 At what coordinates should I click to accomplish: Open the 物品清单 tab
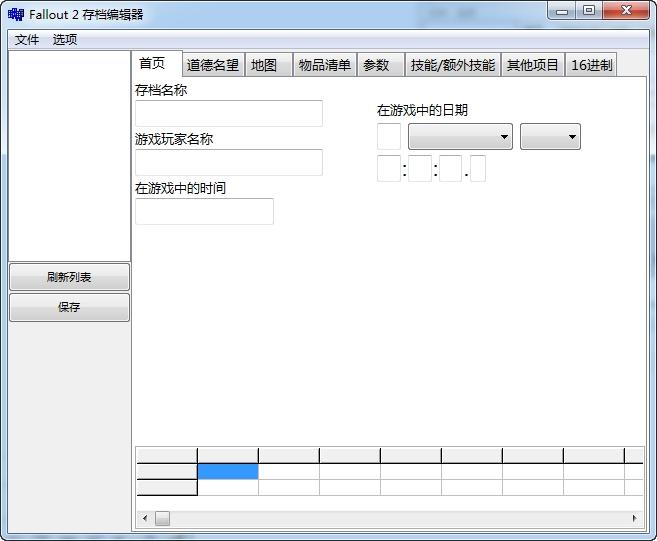[325, 65]
